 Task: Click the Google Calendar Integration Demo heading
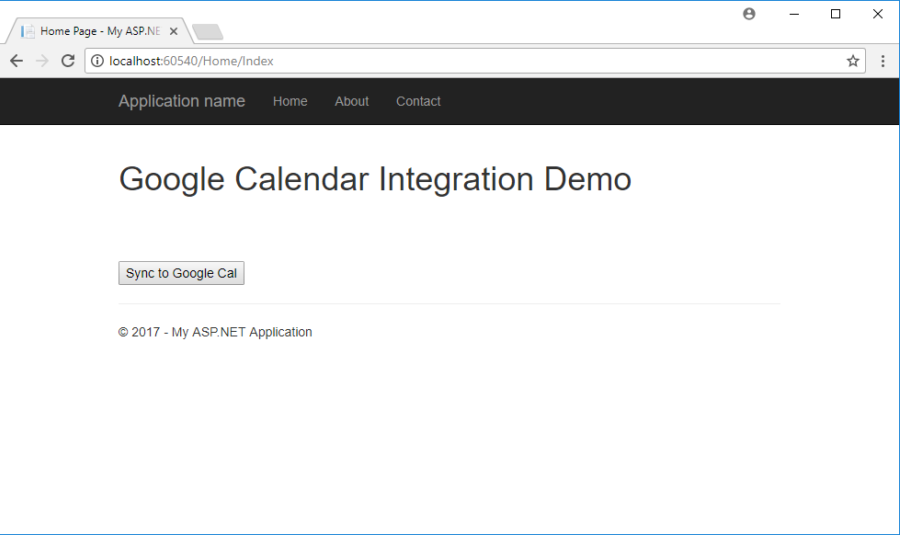click(375, 179)
